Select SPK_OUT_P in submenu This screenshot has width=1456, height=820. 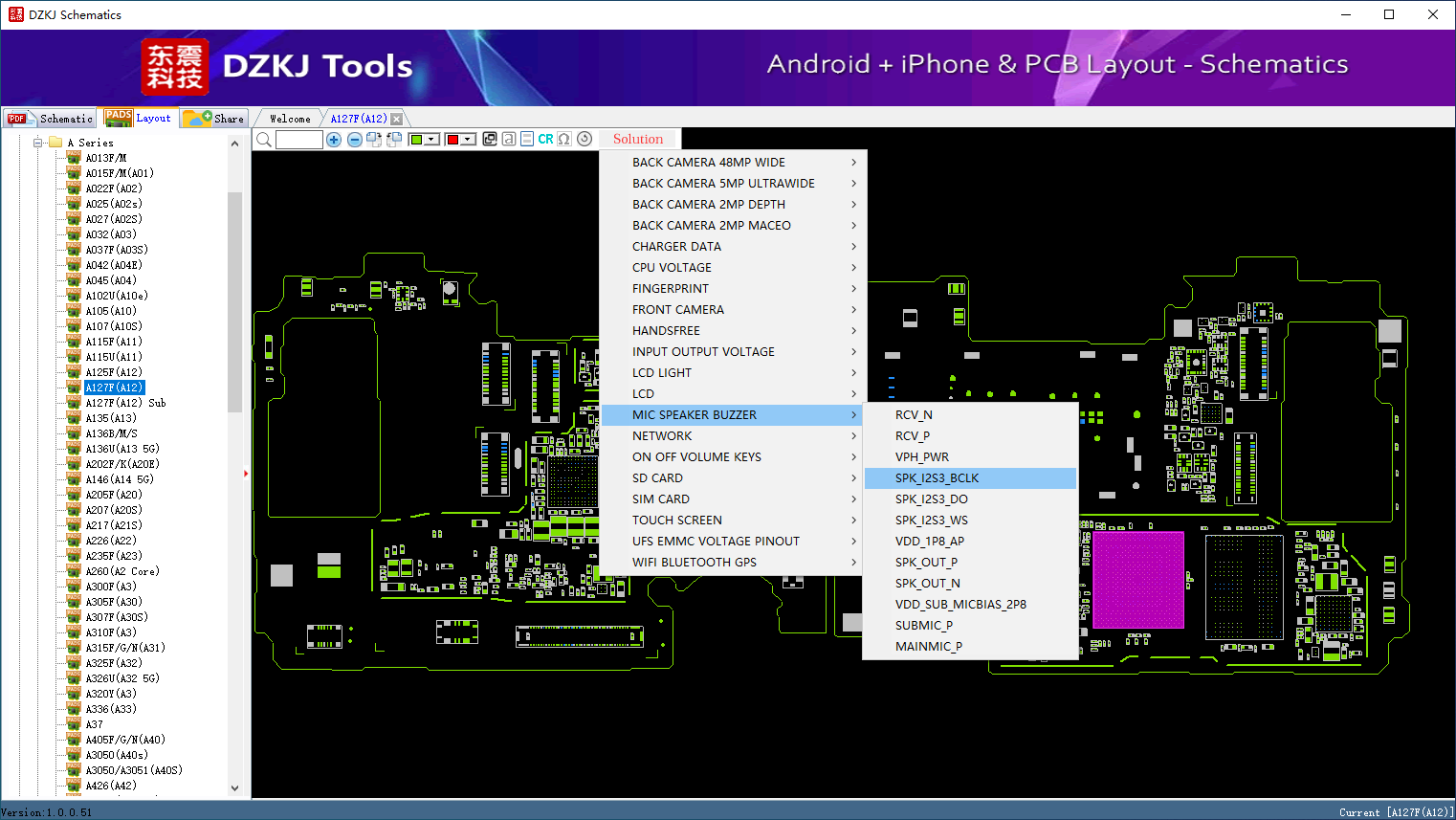point(970,563)
